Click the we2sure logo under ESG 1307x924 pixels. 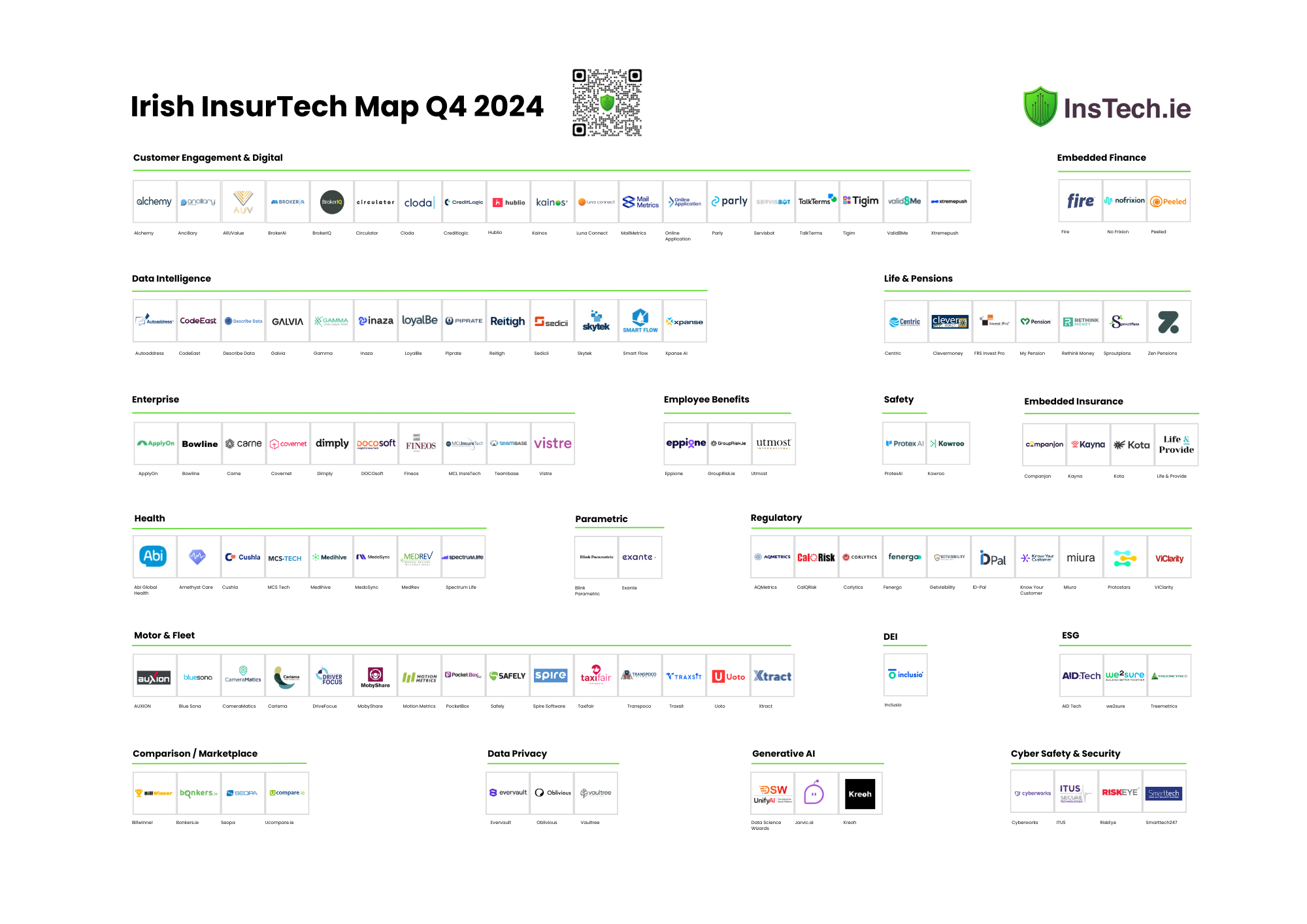tap(1125, 676)
